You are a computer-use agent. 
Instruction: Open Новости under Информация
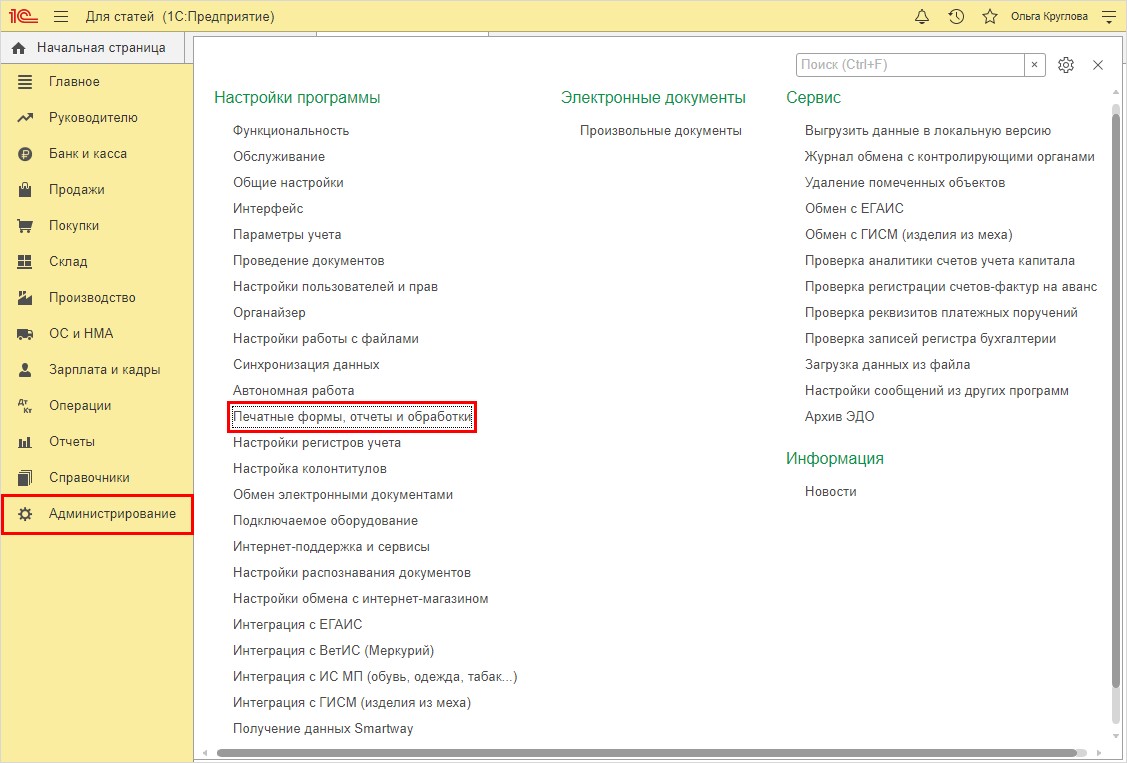pos(831,491)
